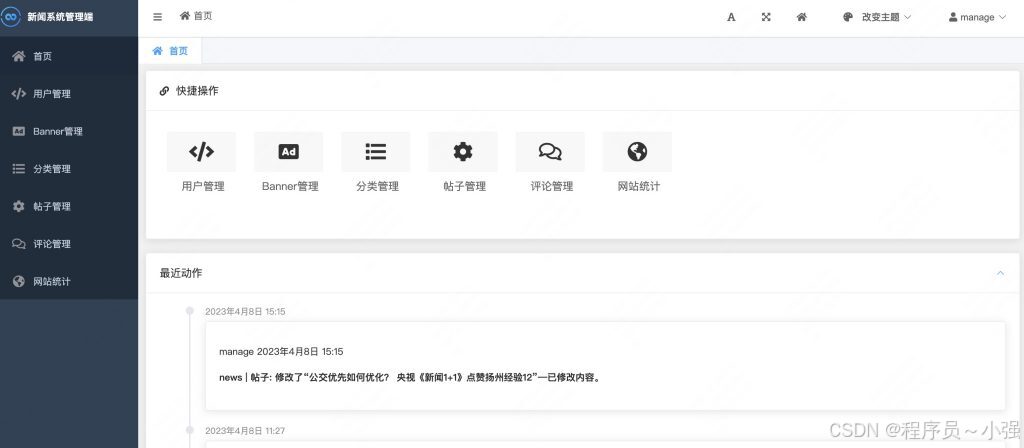Click the 'manage 2023年4月8日 15:15' line in card
Screen dimensions: 1024x448
281,351
